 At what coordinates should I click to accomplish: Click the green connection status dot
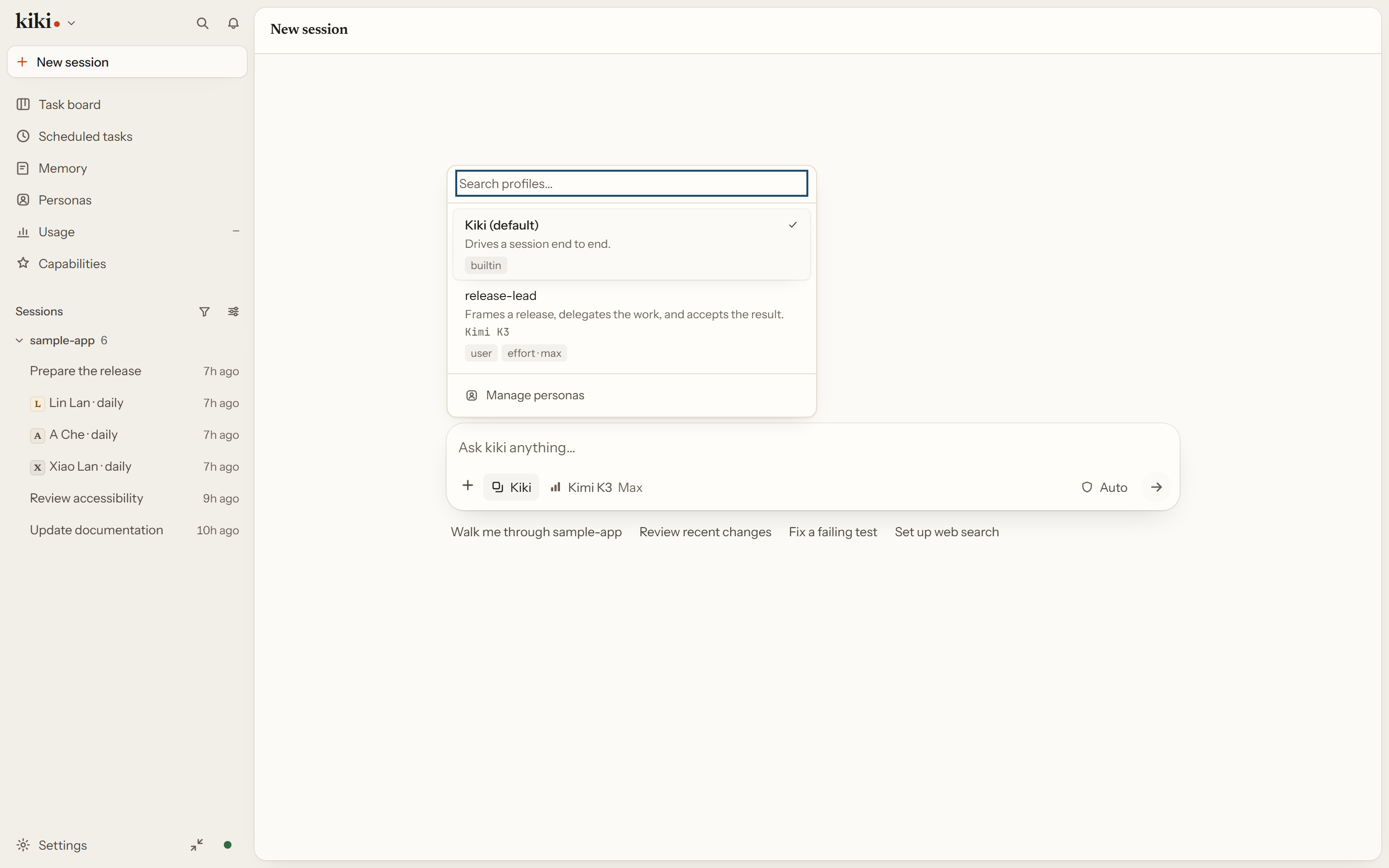228,845
